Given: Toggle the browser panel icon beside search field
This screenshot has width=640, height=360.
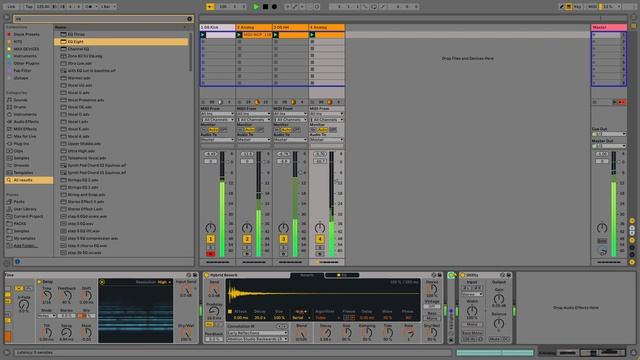Looking at the screenshot, I should [7, 18].
